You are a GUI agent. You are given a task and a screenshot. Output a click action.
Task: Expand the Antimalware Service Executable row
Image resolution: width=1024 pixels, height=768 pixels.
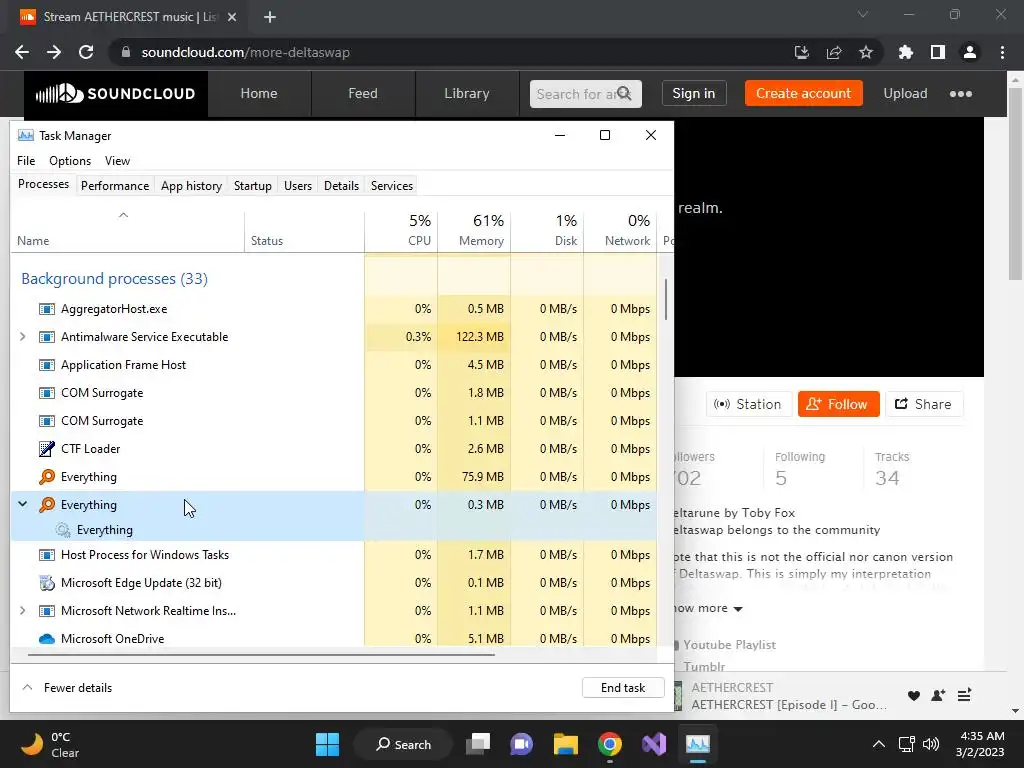pyautogui.click(x=23, y=337)
